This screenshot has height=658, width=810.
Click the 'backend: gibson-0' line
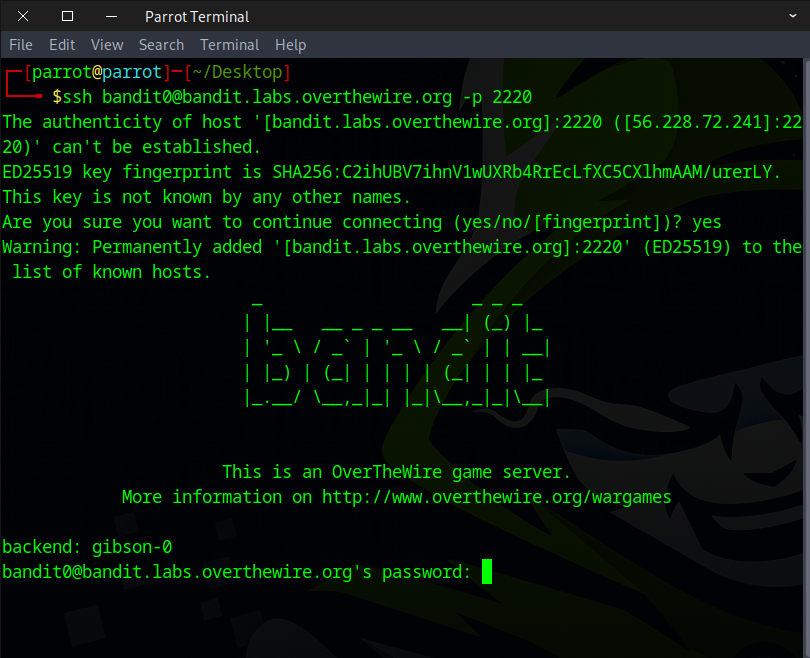click(x=87, y=547)
